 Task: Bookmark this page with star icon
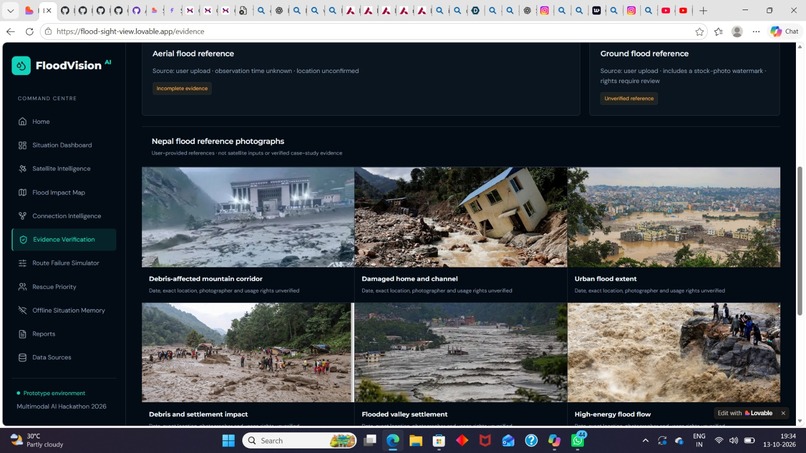coord(699,32)
